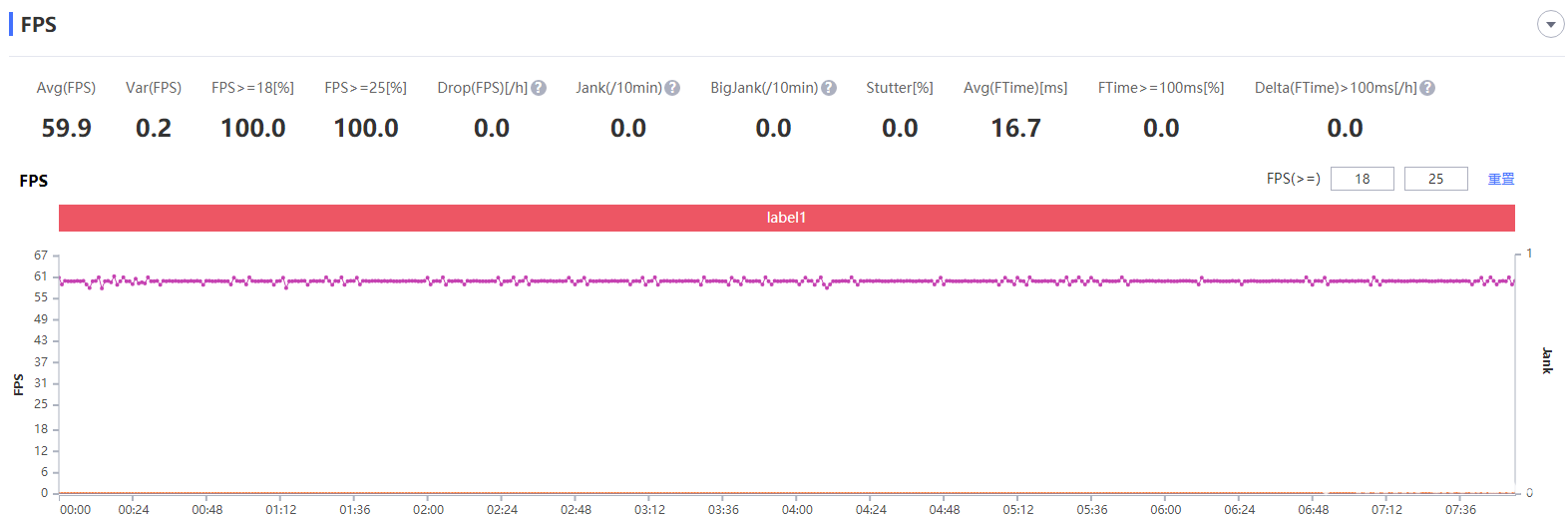
Task: Collapse the FPS panel with the round arrow
Action: (1550, 24)
